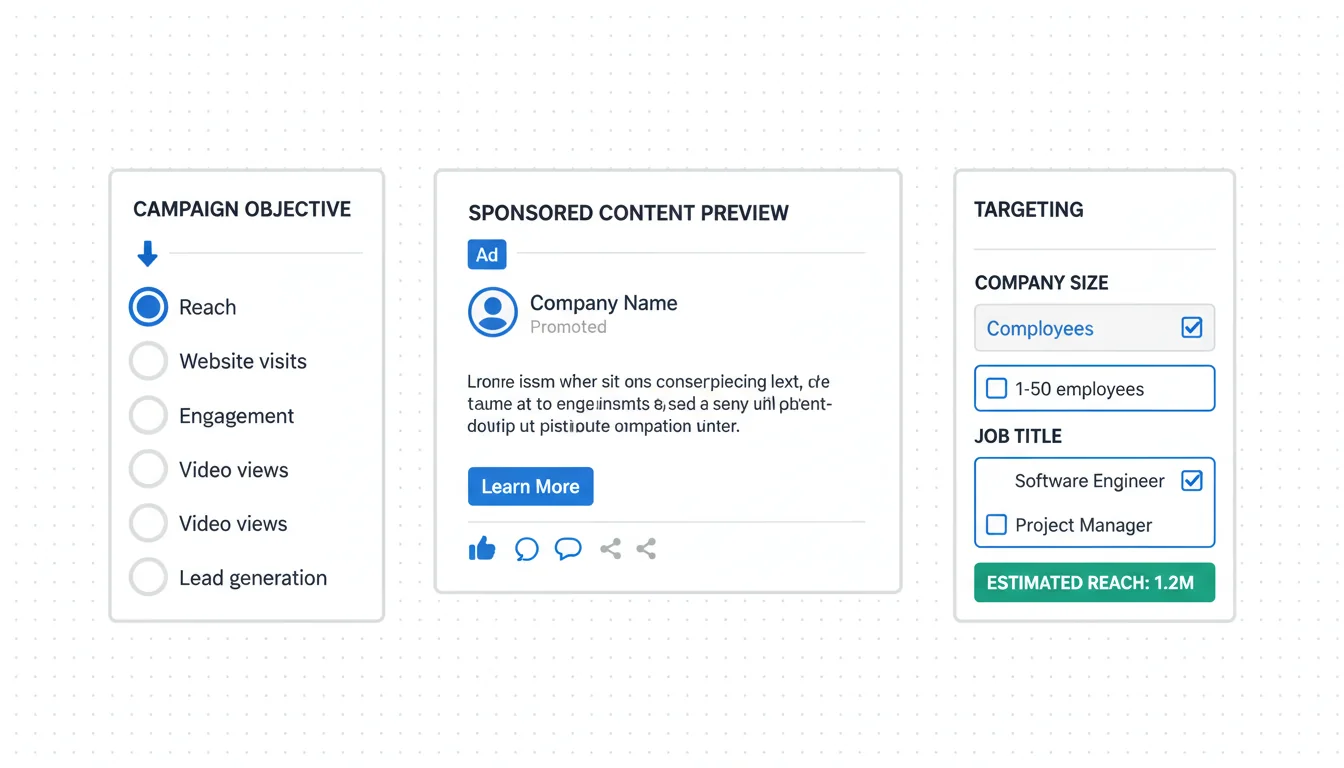Open the company profile avatar icon
The image size is (1344, 768).
point(492,312)
